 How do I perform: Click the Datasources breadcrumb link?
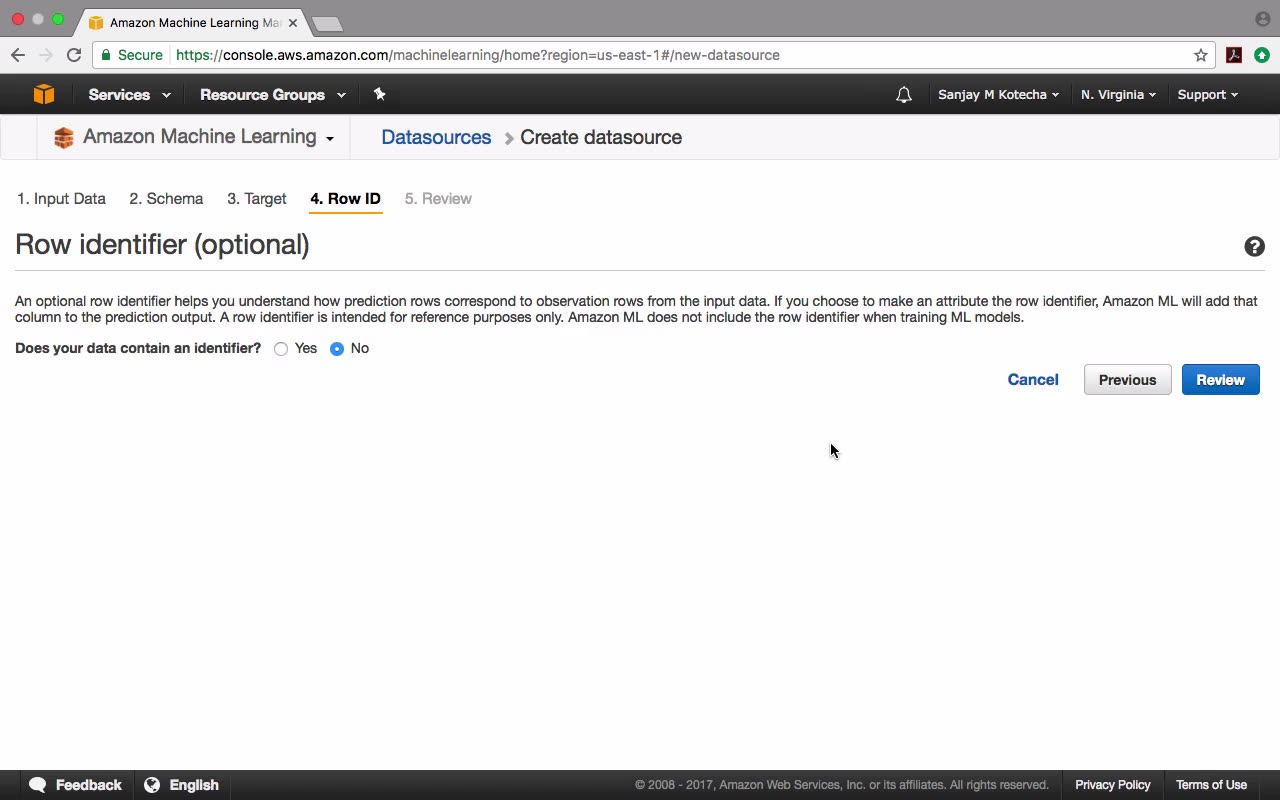(436, 138)
